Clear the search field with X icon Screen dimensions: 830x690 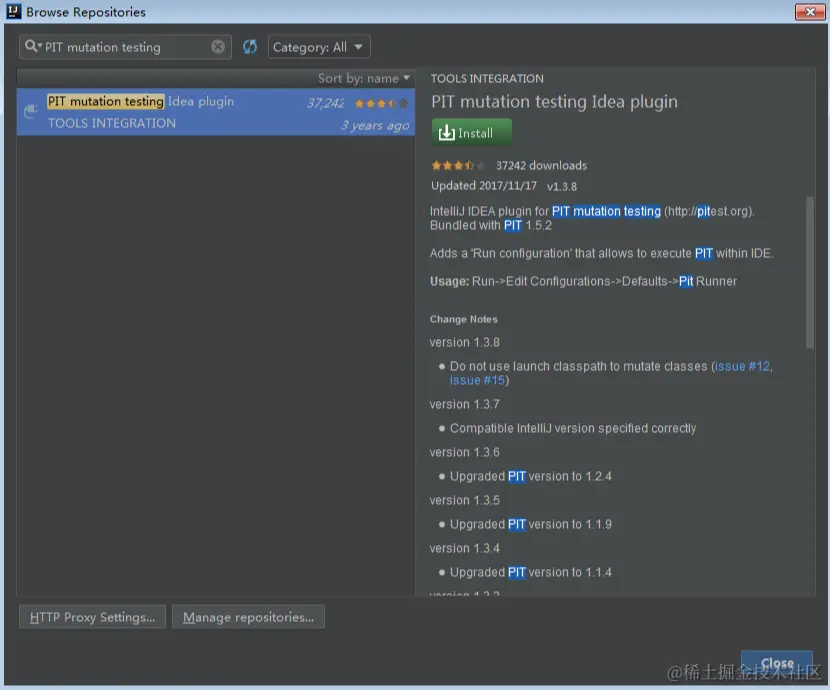218,47
